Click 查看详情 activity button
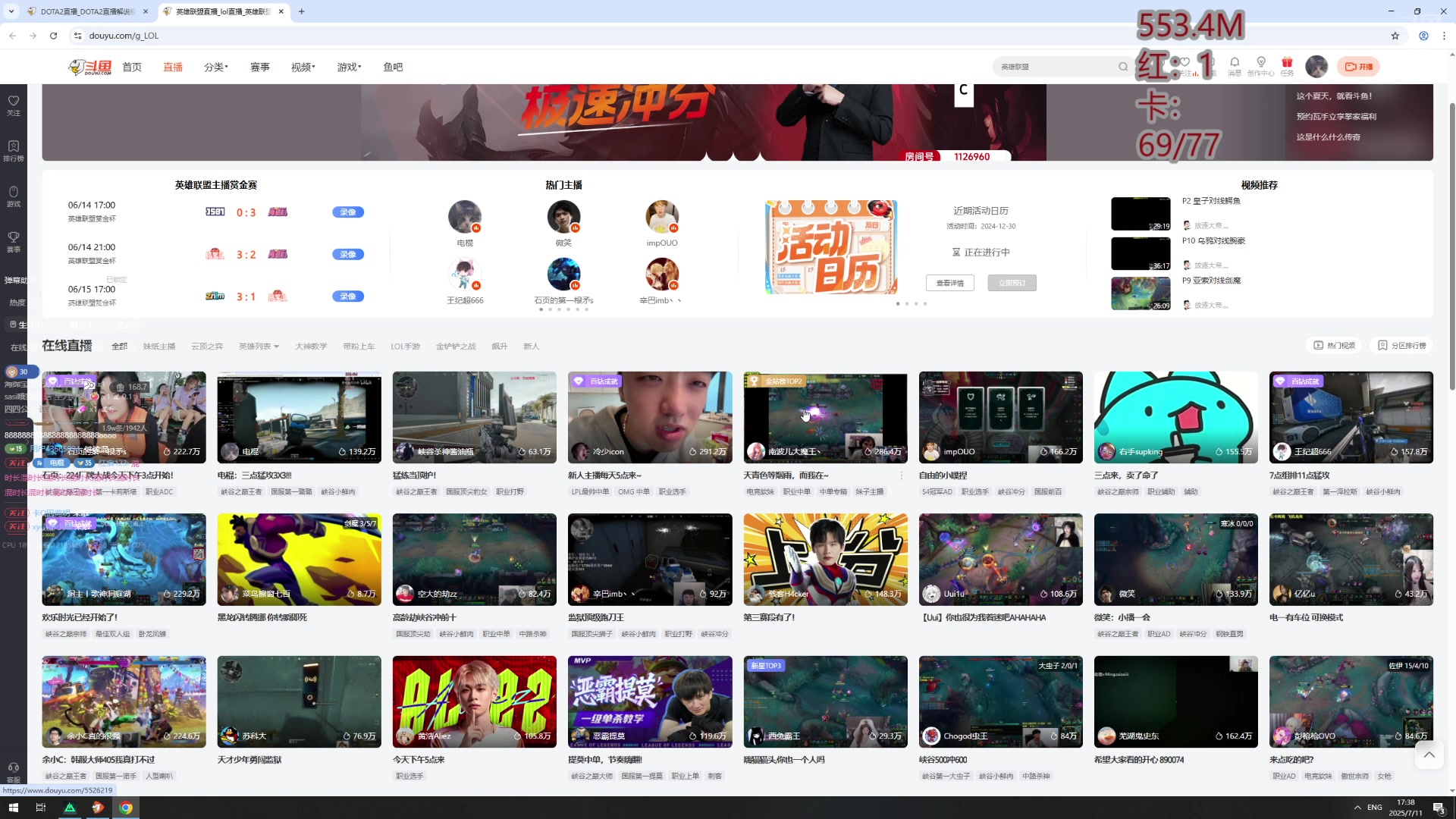Viewport: 1456px width, 819px height. coord(949,283)
